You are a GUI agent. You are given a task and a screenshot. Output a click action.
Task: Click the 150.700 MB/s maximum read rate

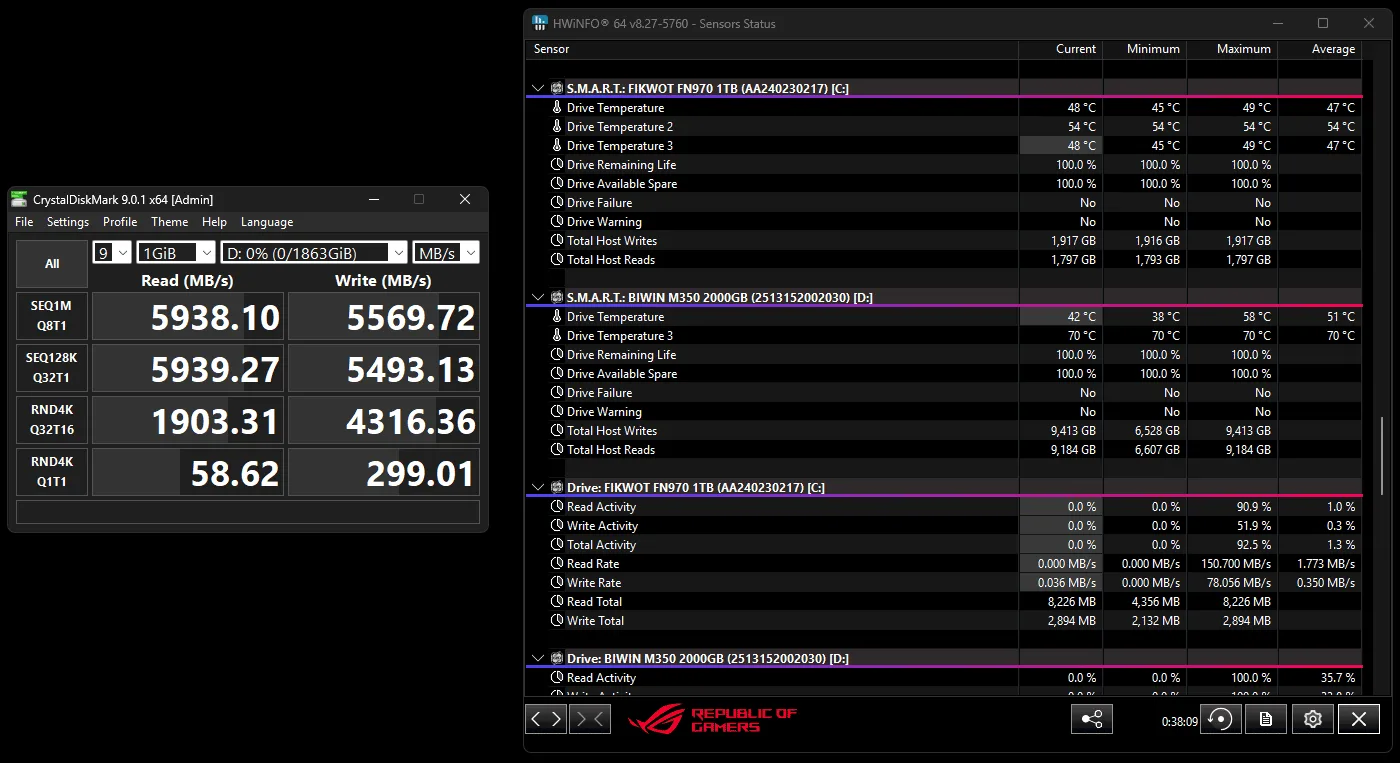coord(1235,564)
